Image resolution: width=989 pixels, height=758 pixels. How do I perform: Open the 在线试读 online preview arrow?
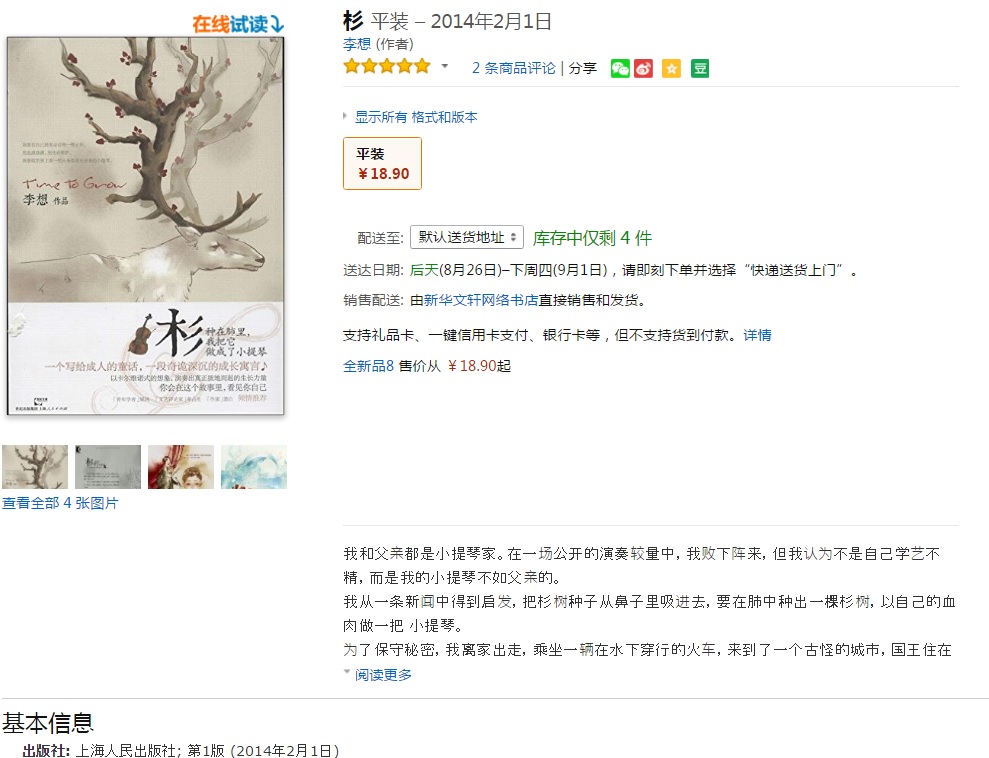coord(238,24)
